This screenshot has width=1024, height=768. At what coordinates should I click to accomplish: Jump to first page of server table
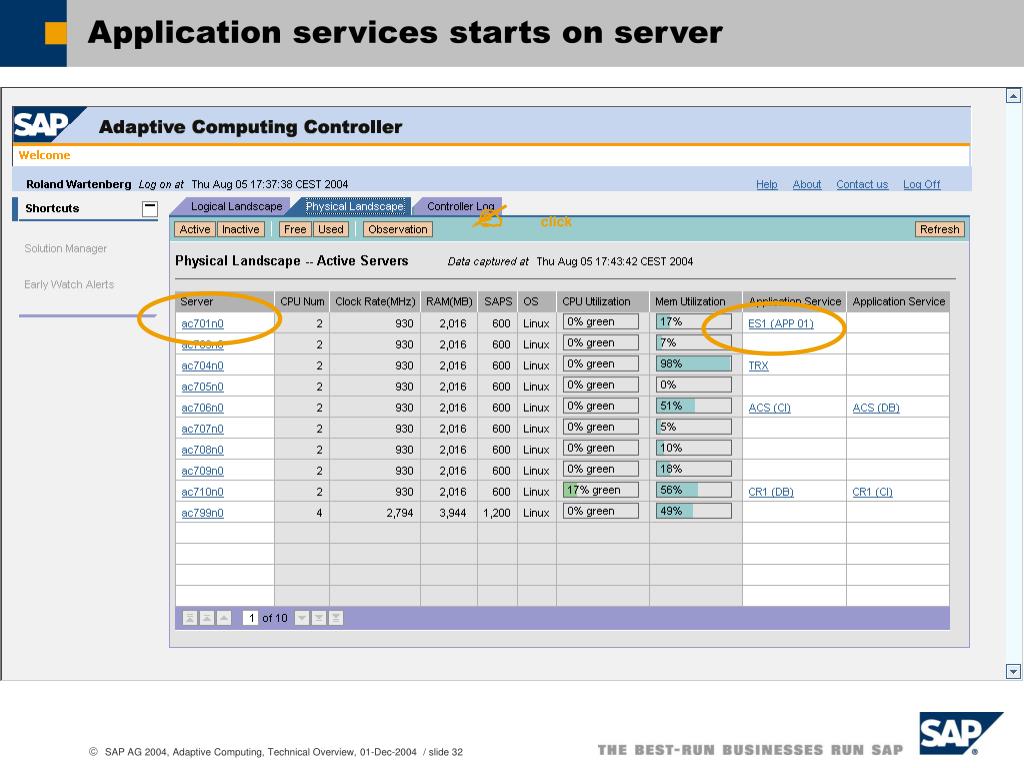pos(189,618)
